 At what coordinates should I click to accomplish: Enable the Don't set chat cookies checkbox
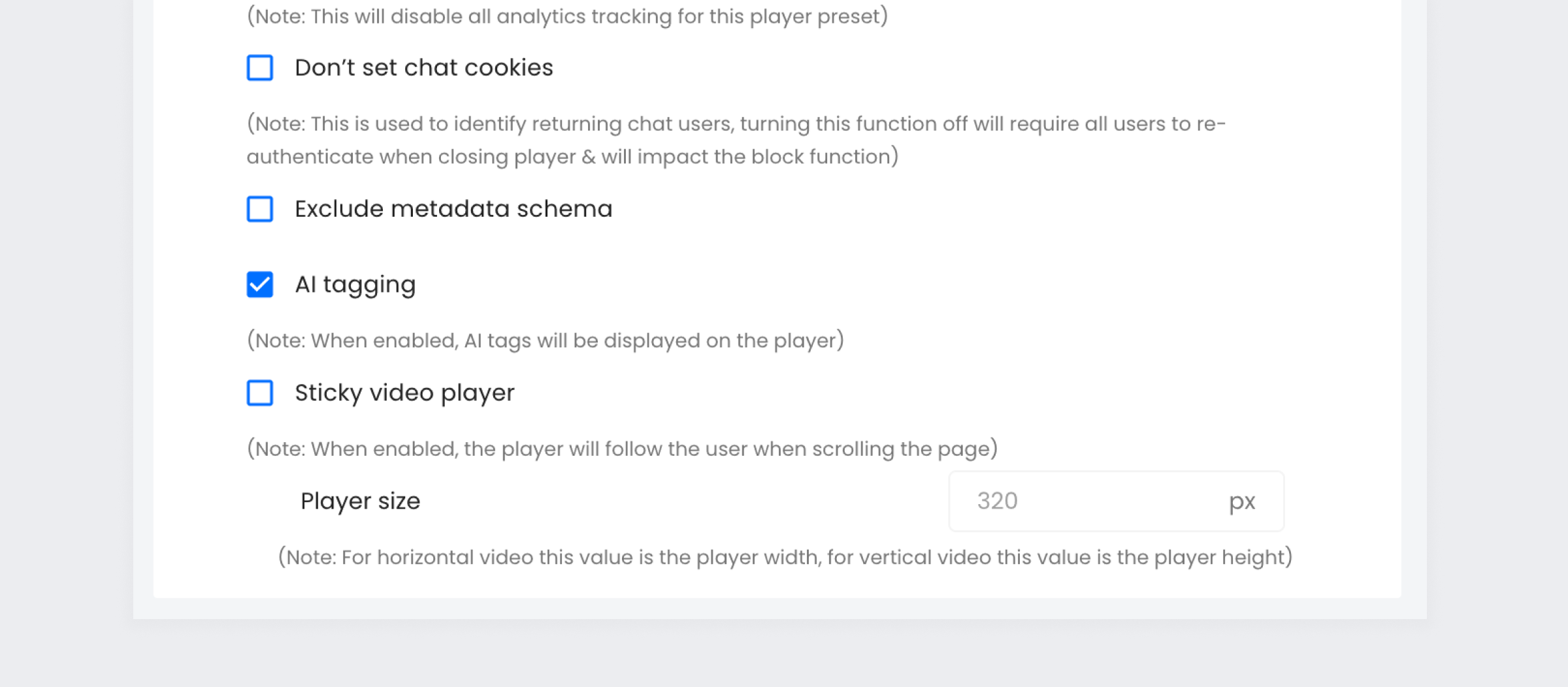[x=259, y=68]
